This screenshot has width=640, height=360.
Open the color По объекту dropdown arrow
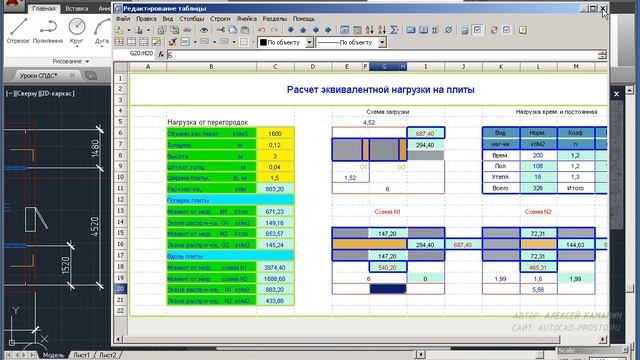(309, 42)
